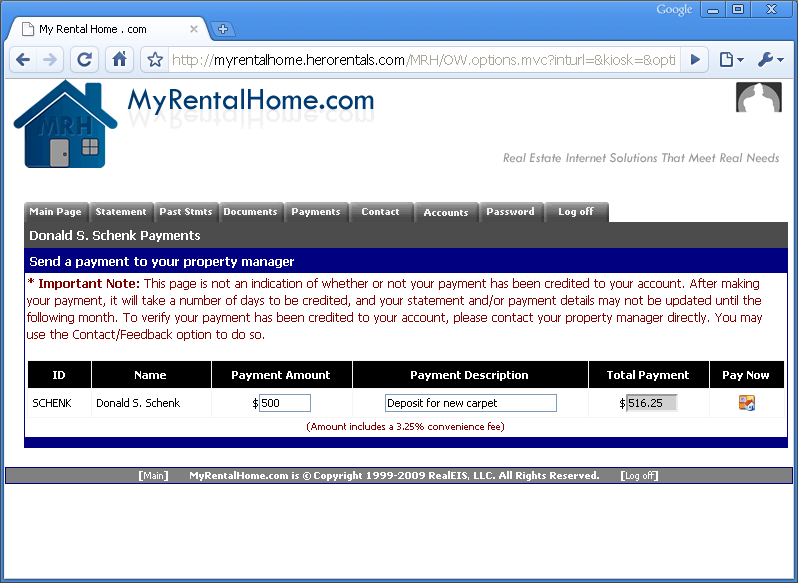
Task: Click the browser address bar URL
Action: [423, 60]
